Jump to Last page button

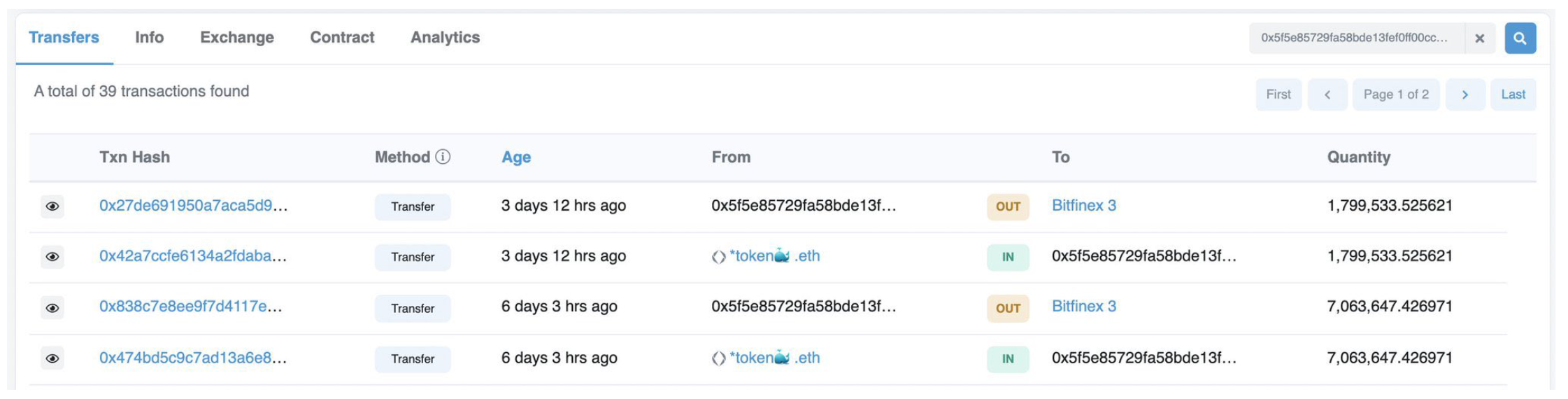[x=1513, y=94]
